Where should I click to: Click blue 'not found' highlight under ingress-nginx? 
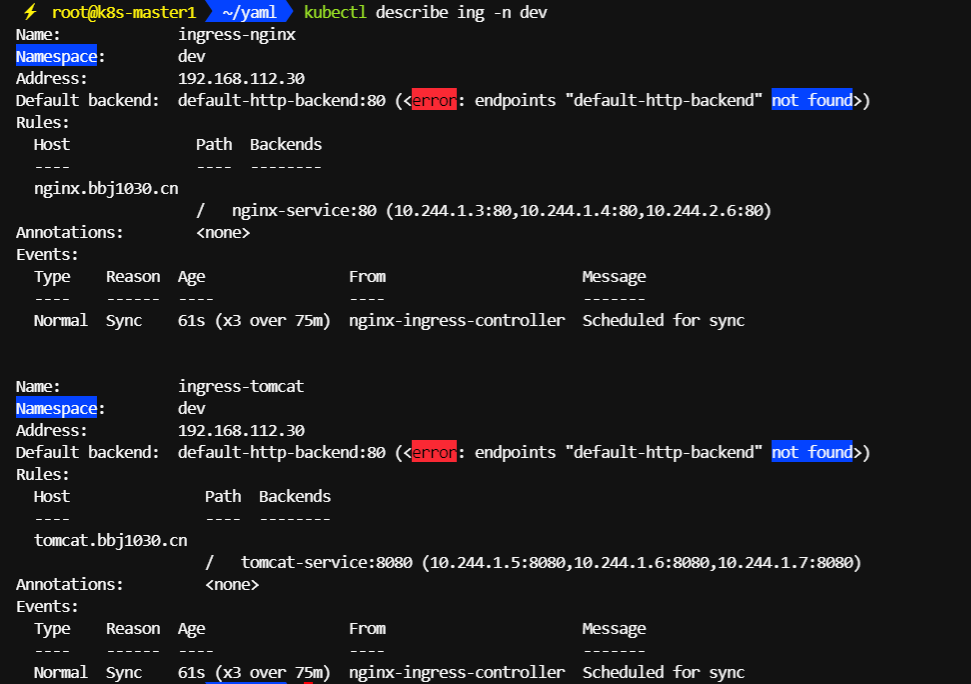tap(811, 100)
